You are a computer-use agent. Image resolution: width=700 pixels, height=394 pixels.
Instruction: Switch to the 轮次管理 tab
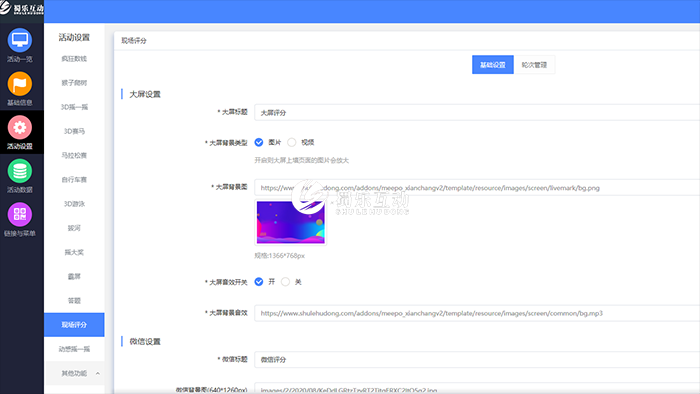pos(534,65)
